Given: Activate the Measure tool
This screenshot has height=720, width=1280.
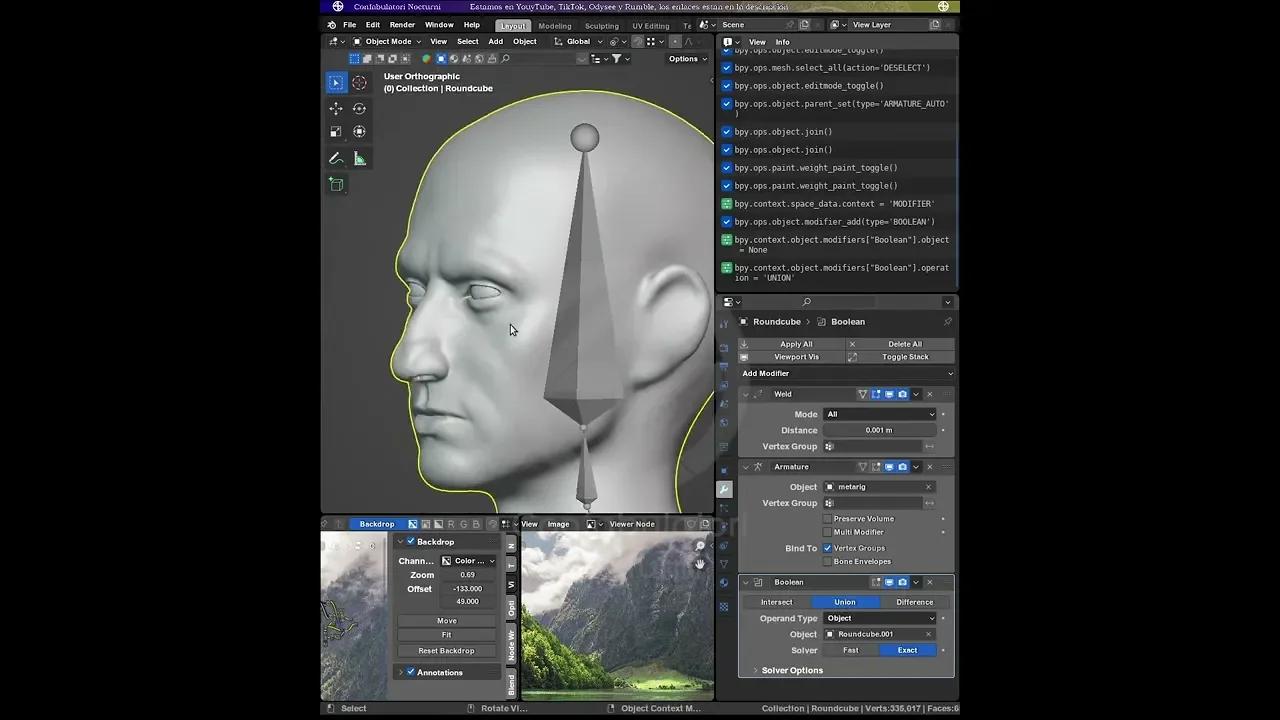Looking at the screenshot, I should click(359, 158).
